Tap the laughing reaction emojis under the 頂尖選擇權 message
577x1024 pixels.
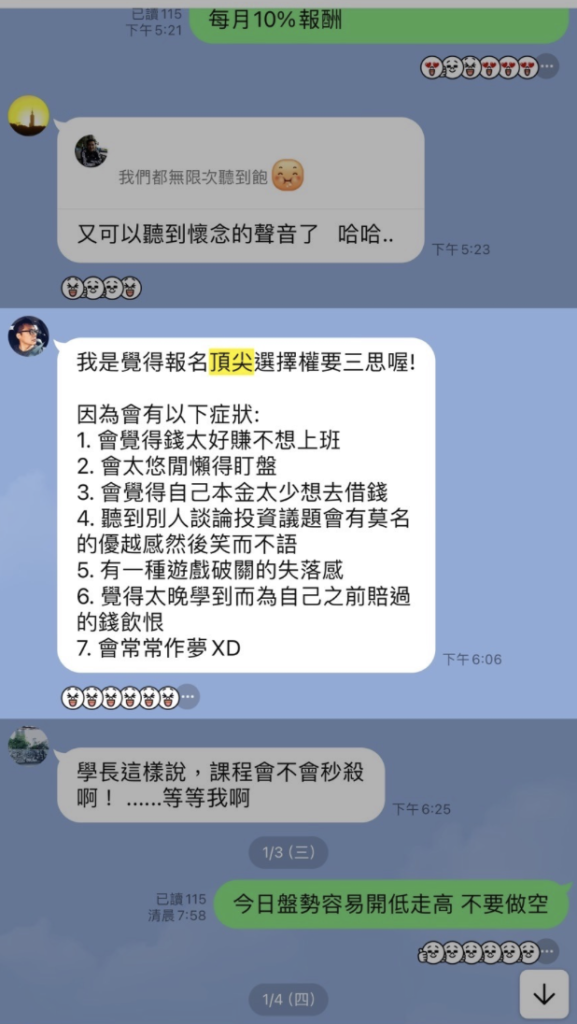click(x=120, y=697)
